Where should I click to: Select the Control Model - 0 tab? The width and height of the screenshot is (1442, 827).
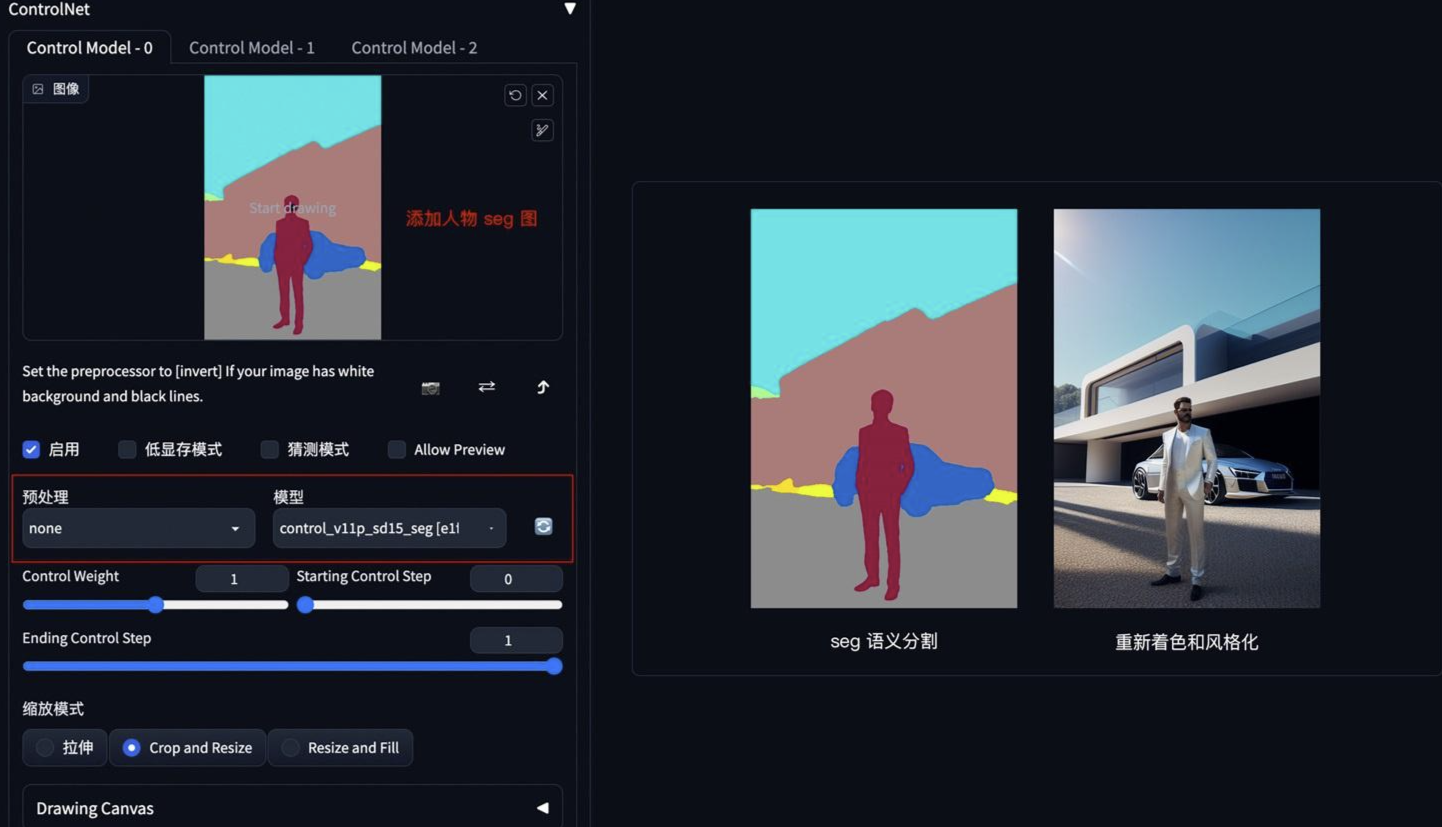tap(90, 47)
